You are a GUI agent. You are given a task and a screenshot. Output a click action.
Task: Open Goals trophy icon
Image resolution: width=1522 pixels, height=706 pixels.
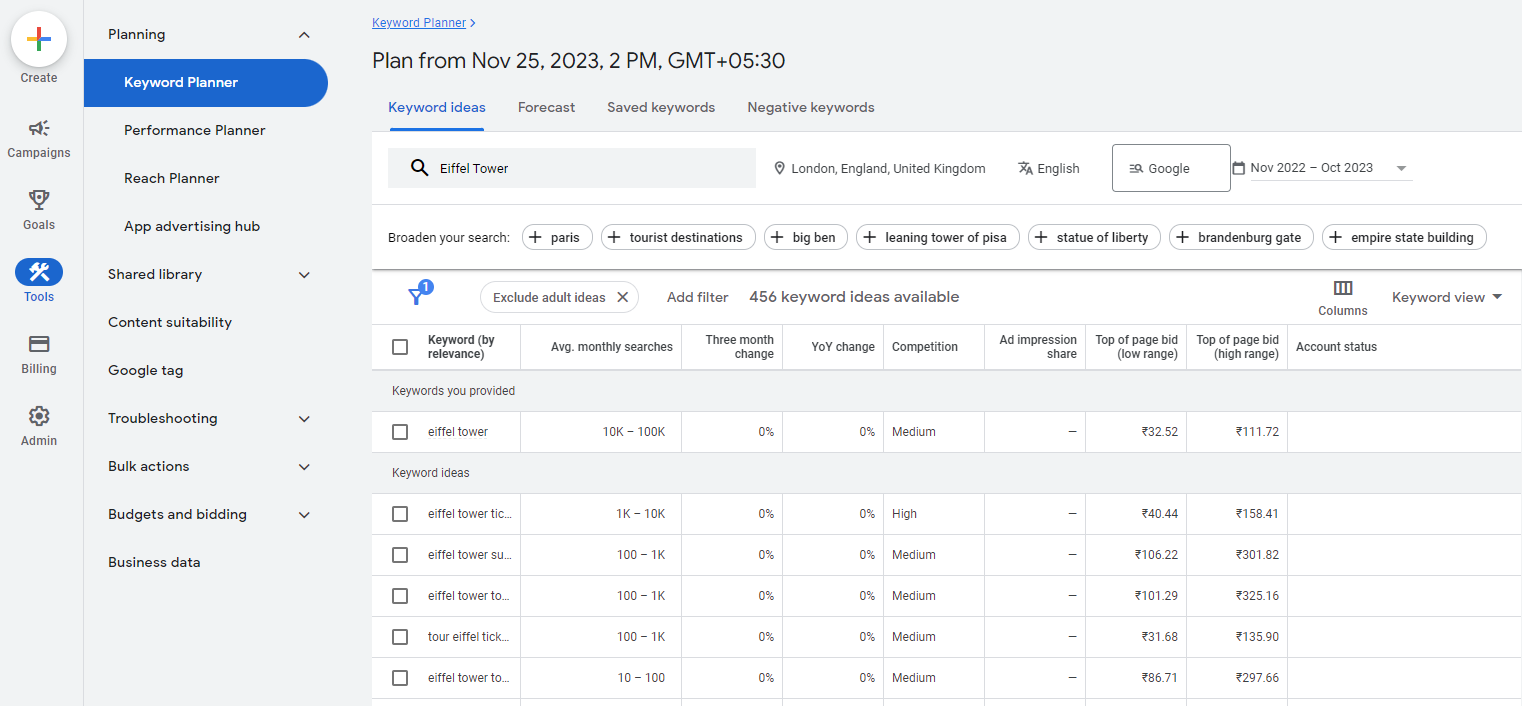click(39, 200)
